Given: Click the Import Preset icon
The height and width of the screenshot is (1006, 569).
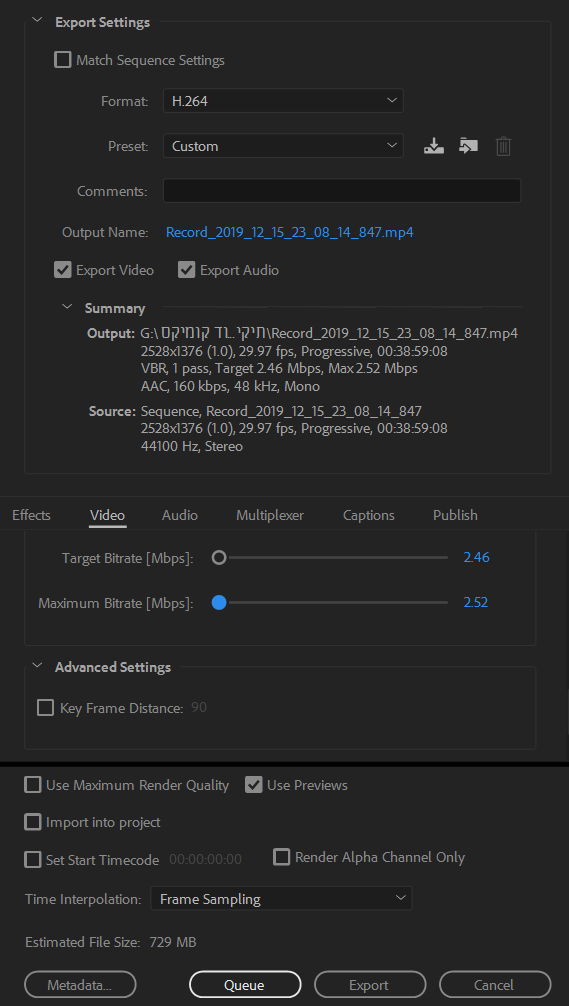Looking at the screenshot, I should [468, 146].
